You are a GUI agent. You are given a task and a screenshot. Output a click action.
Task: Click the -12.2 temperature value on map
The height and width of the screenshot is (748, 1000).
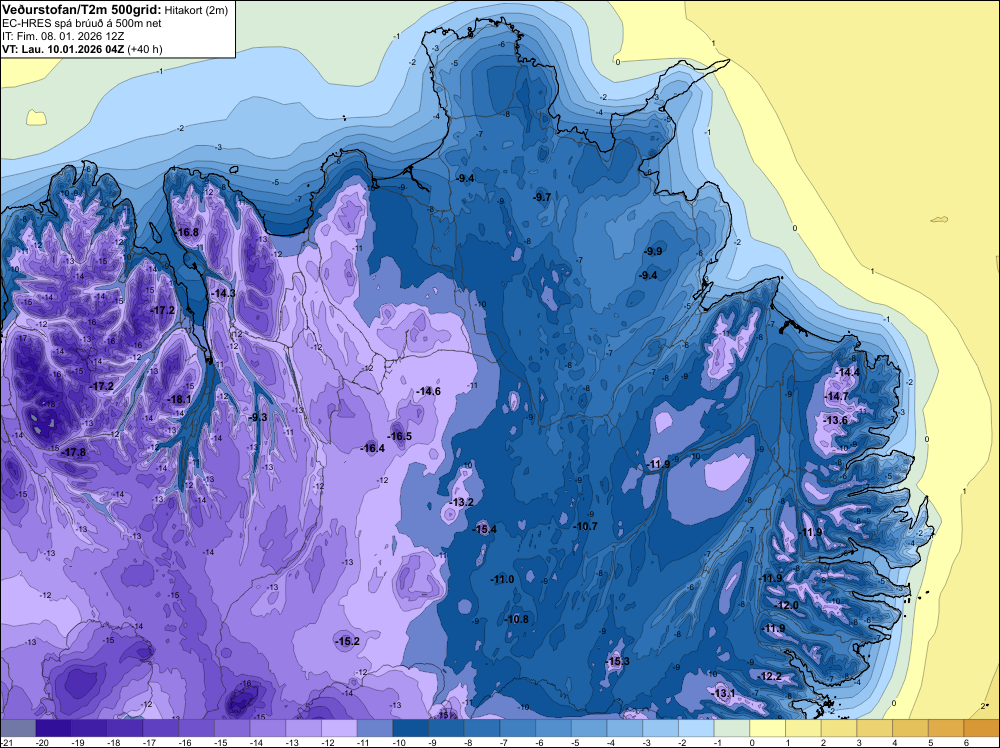(770, 676)
